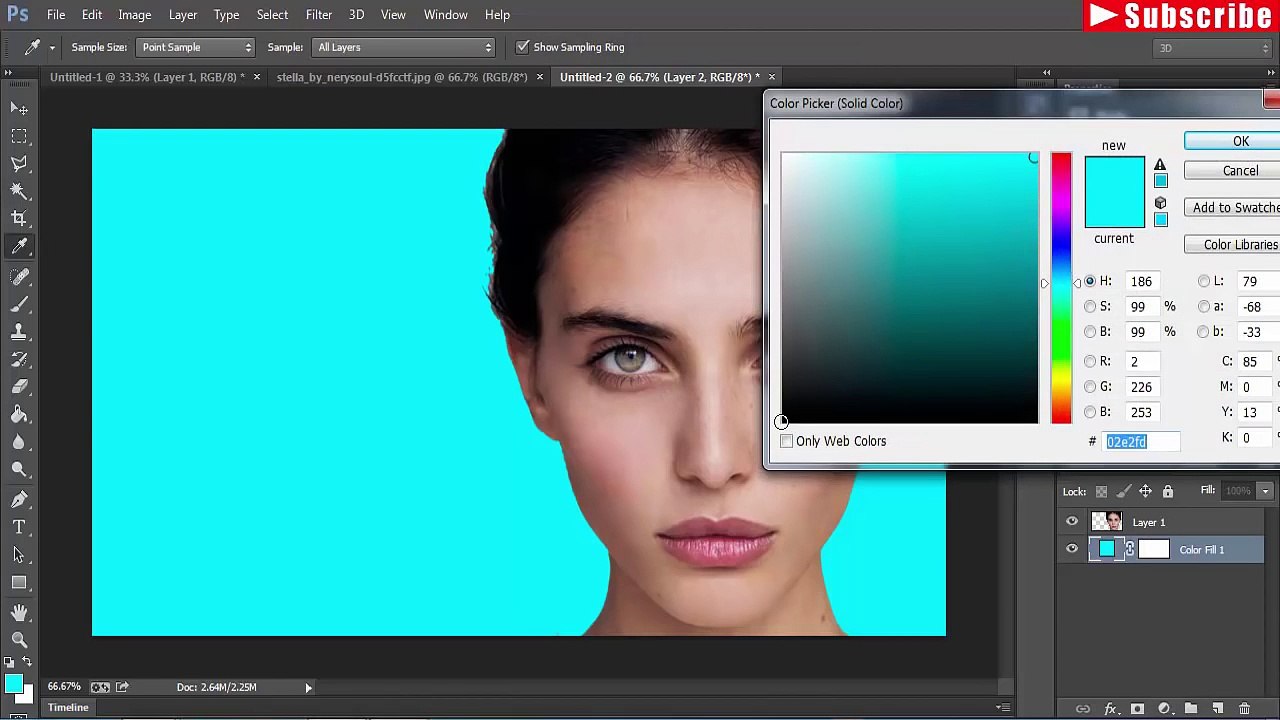Switch to the Untitled-1 document tab
Viewport: 1280px width, 720px height.
[147, 77]
